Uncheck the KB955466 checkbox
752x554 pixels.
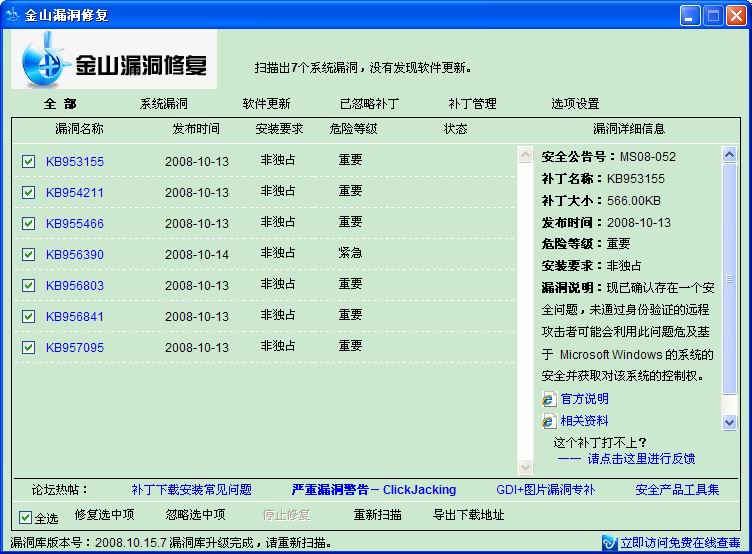[x=28, y=223]
